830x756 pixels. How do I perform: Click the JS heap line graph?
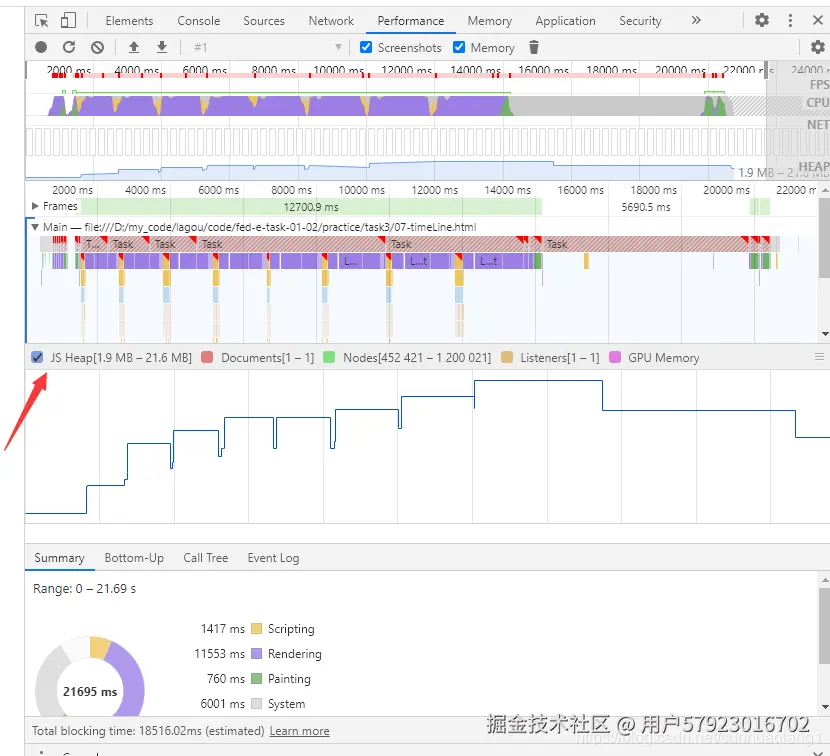click(x=427, y=446)
